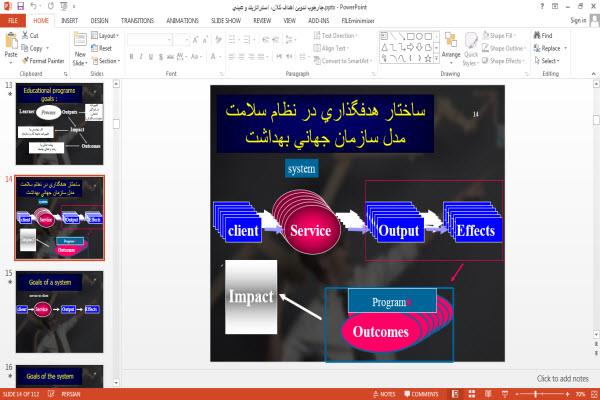Switch to Normal view icon in status bar
600x400 pixels.
click(x=455, y=394)
